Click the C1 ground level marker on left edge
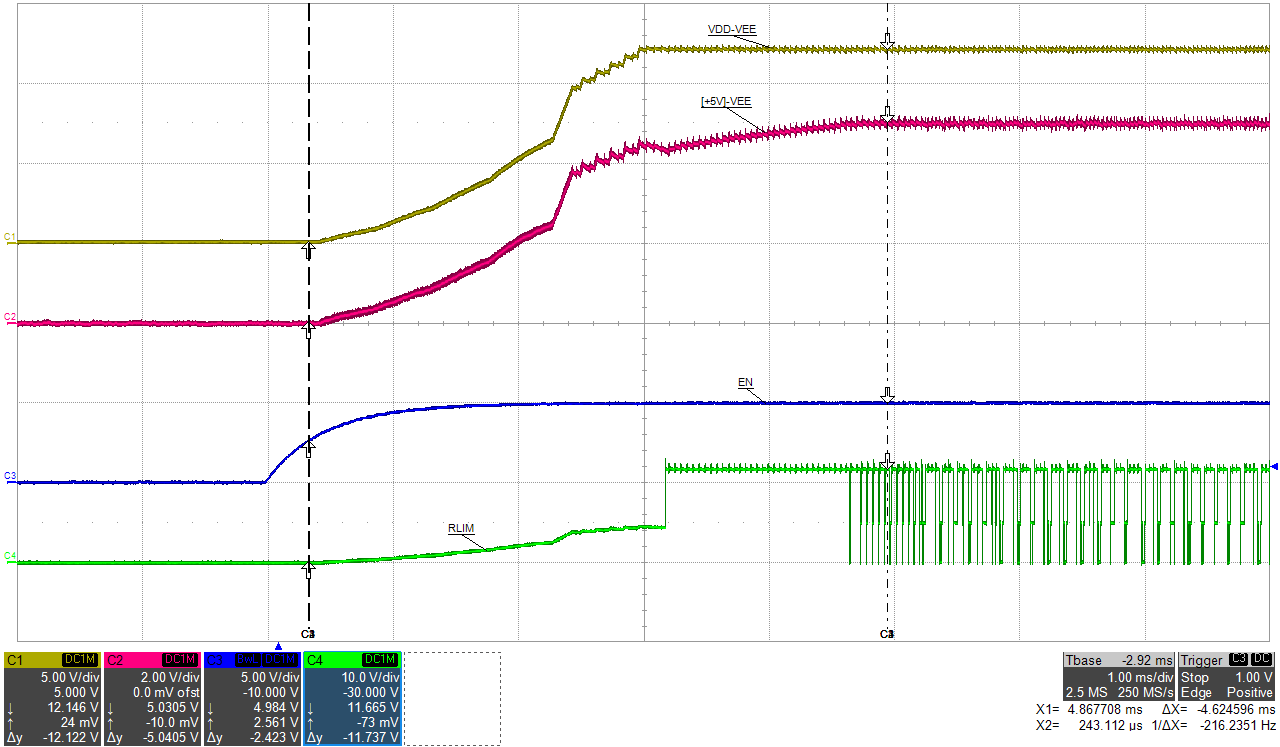 click(10, 237)
